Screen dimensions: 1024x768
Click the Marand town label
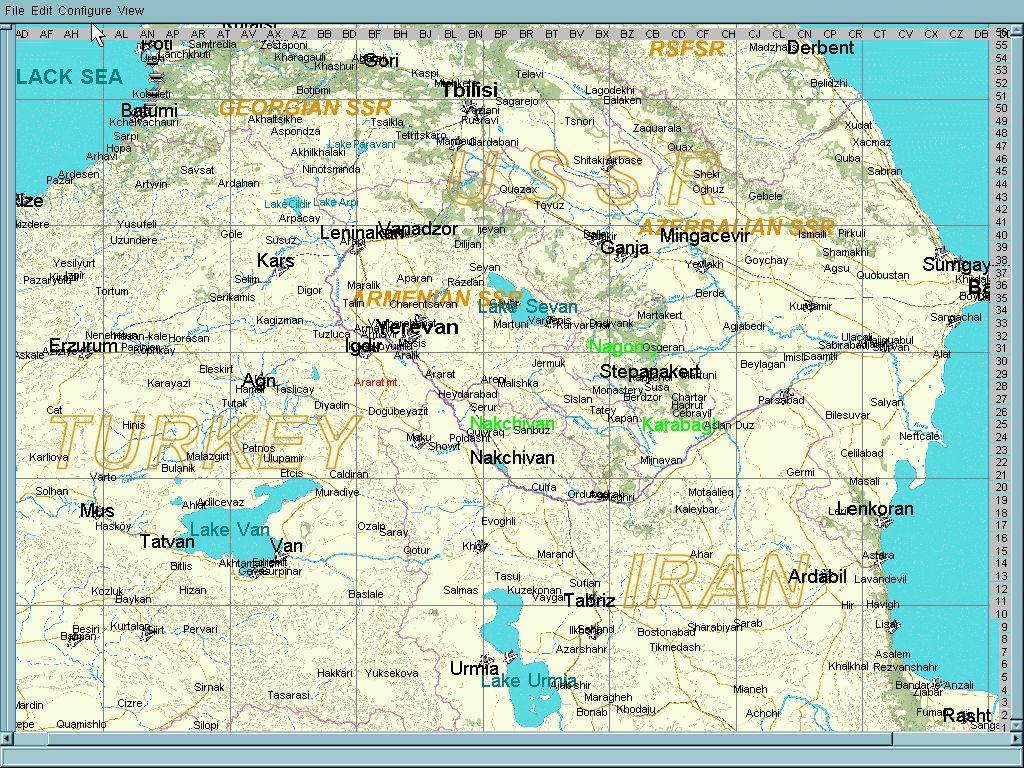coord(555,554)
